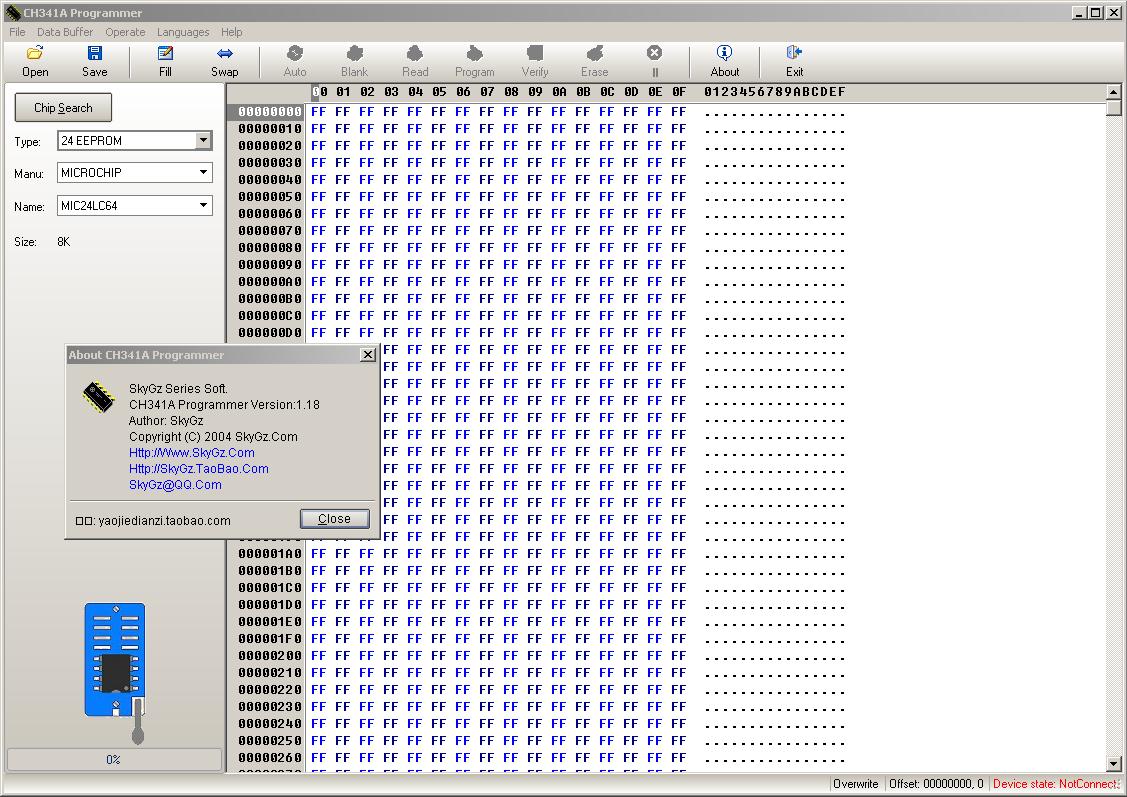Open the Http://Www.SkyGz.Com link

192,453
